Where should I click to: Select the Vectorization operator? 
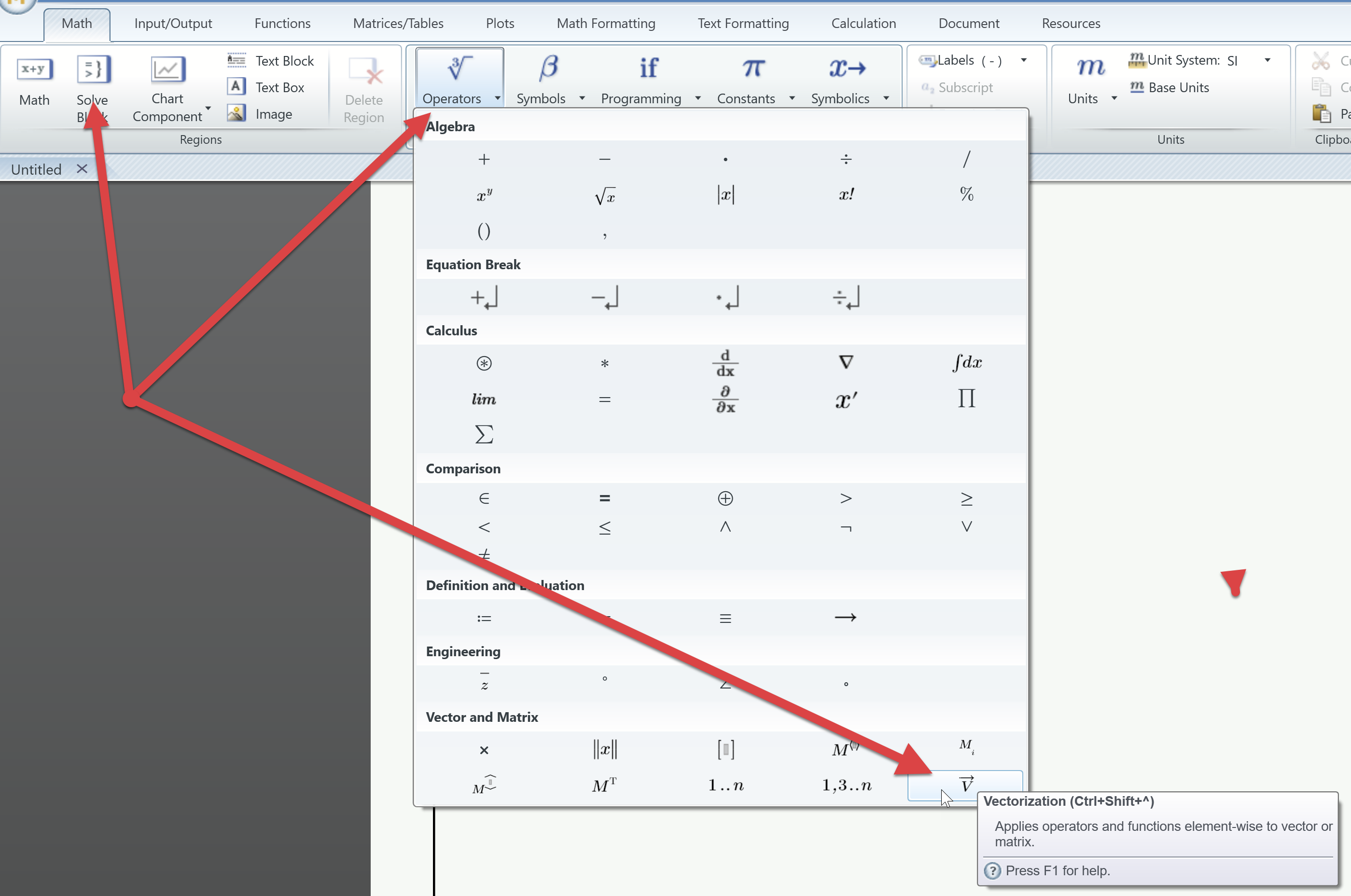[966, 784]
